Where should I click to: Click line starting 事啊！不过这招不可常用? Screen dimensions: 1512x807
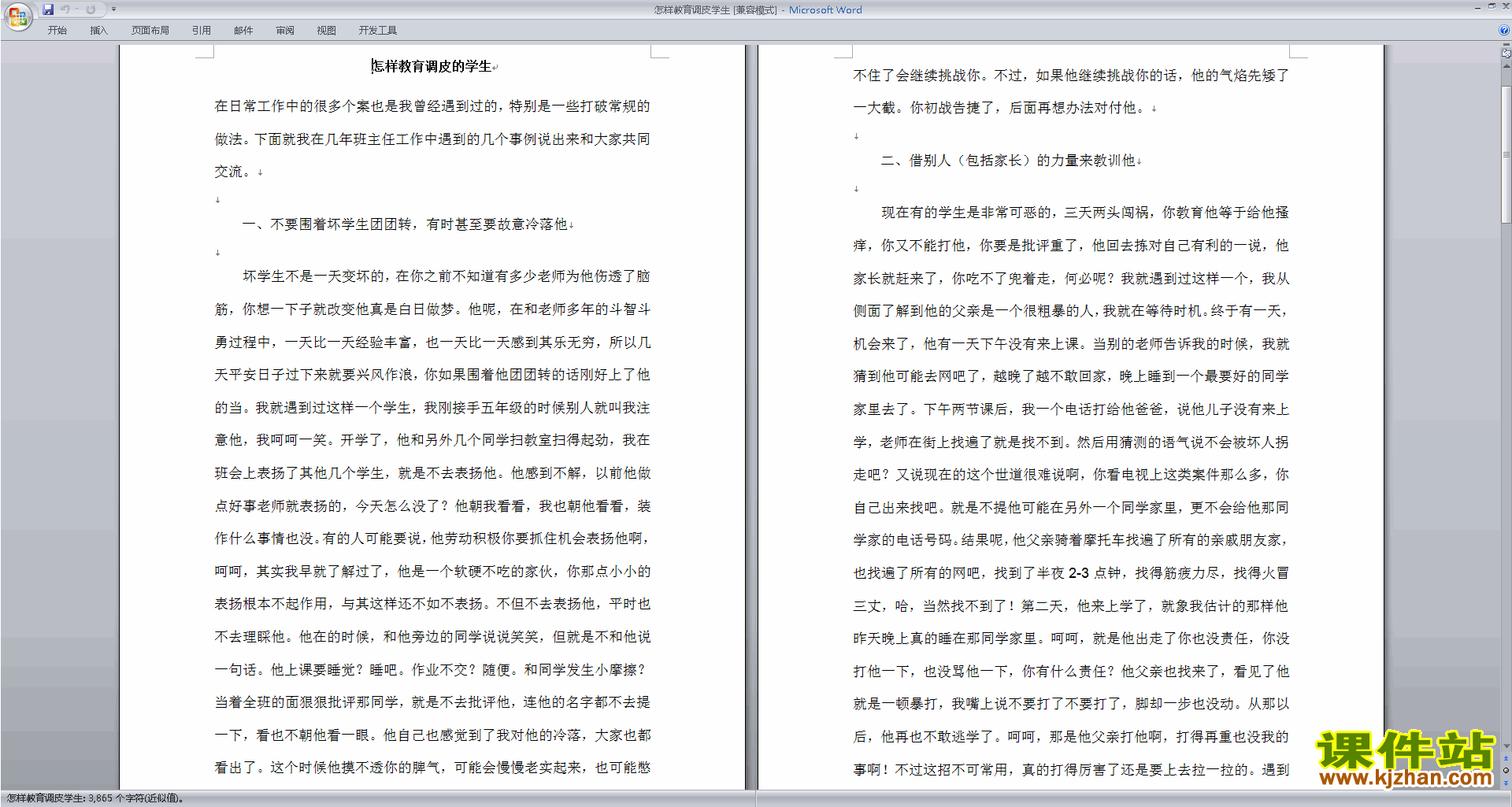[x=1071, y=770]
